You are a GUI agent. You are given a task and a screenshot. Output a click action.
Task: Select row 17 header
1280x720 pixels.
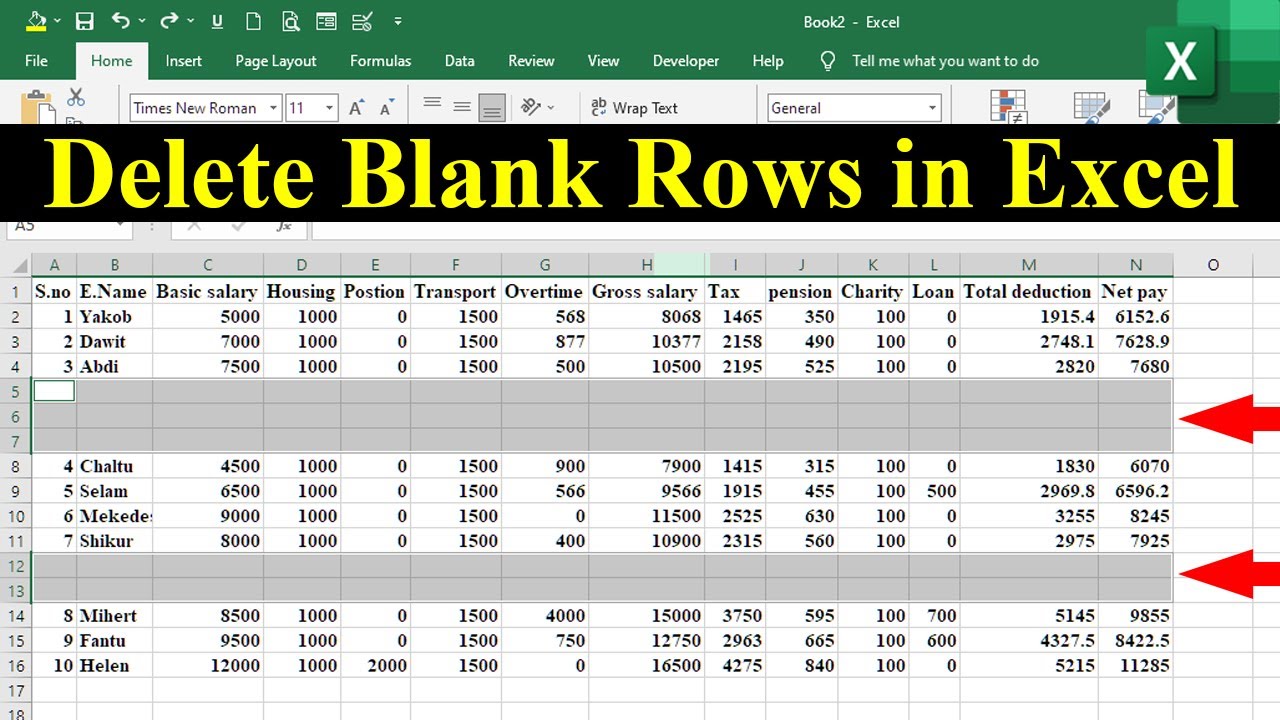[x=16, y=691]
